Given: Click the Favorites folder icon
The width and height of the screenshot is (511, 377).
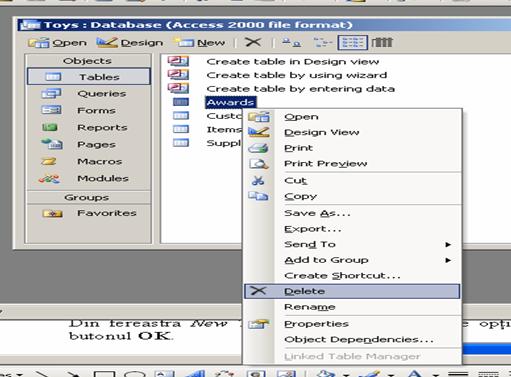Looking at the screenshot, I should [52, 213].
